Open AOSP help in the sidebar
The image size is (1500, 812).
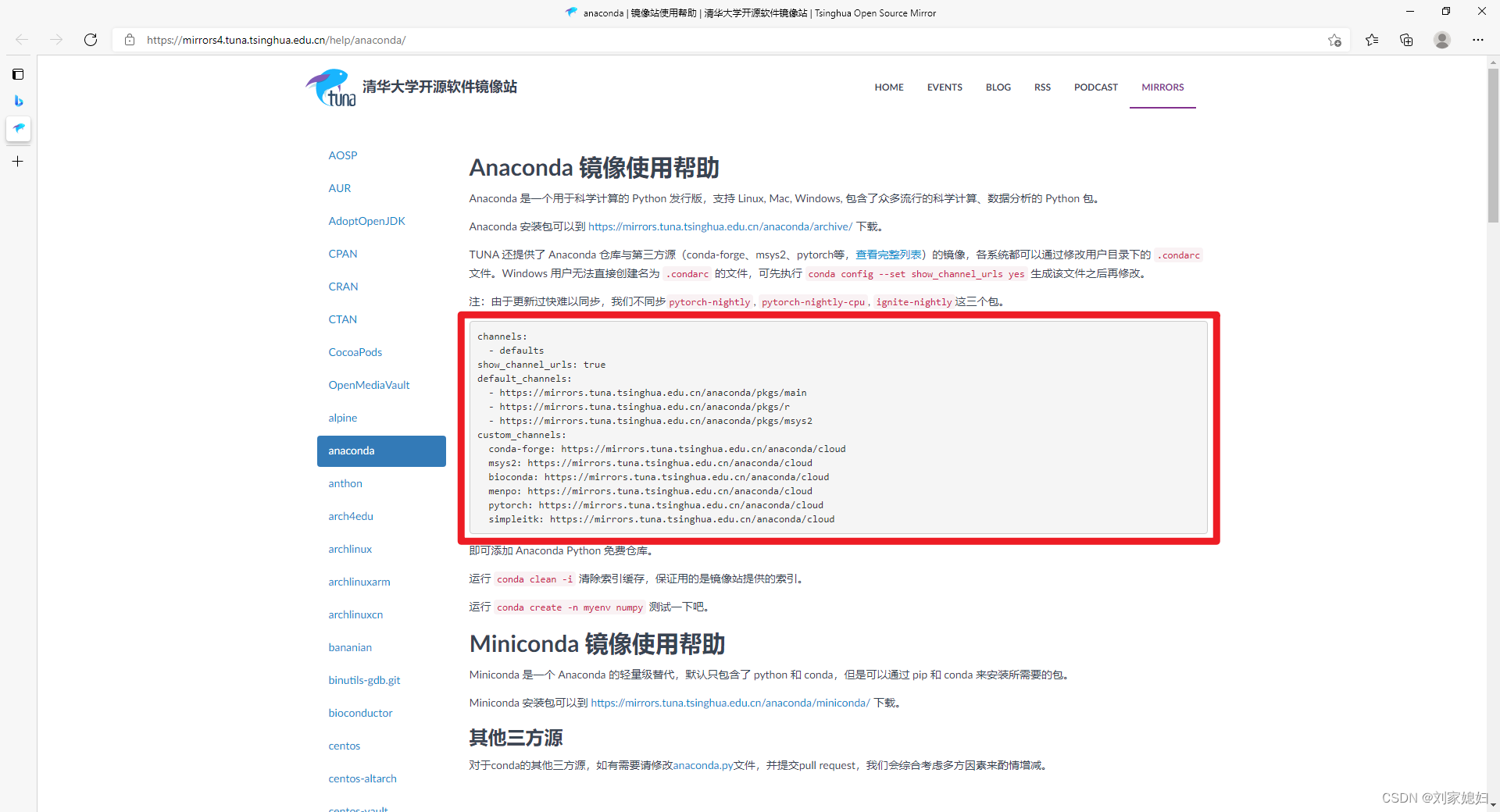(x=343, y=155)
